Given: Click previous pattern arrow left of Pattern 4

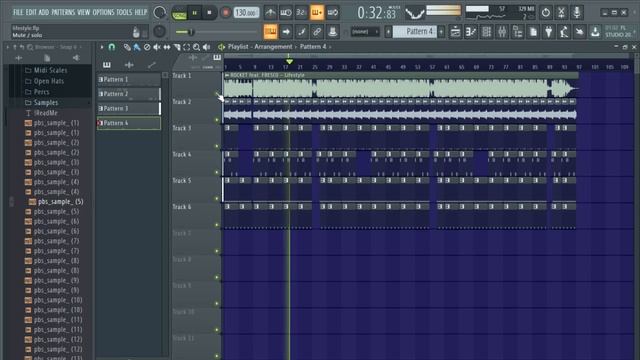Looking at the screenshot, I should coord(388,31).
